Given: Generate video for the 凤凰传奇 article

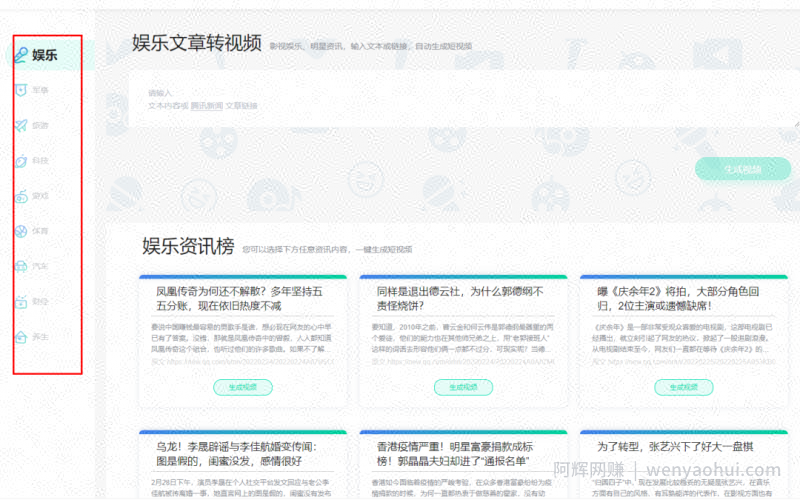Looking at the screenshot, I should pos(243,387).
